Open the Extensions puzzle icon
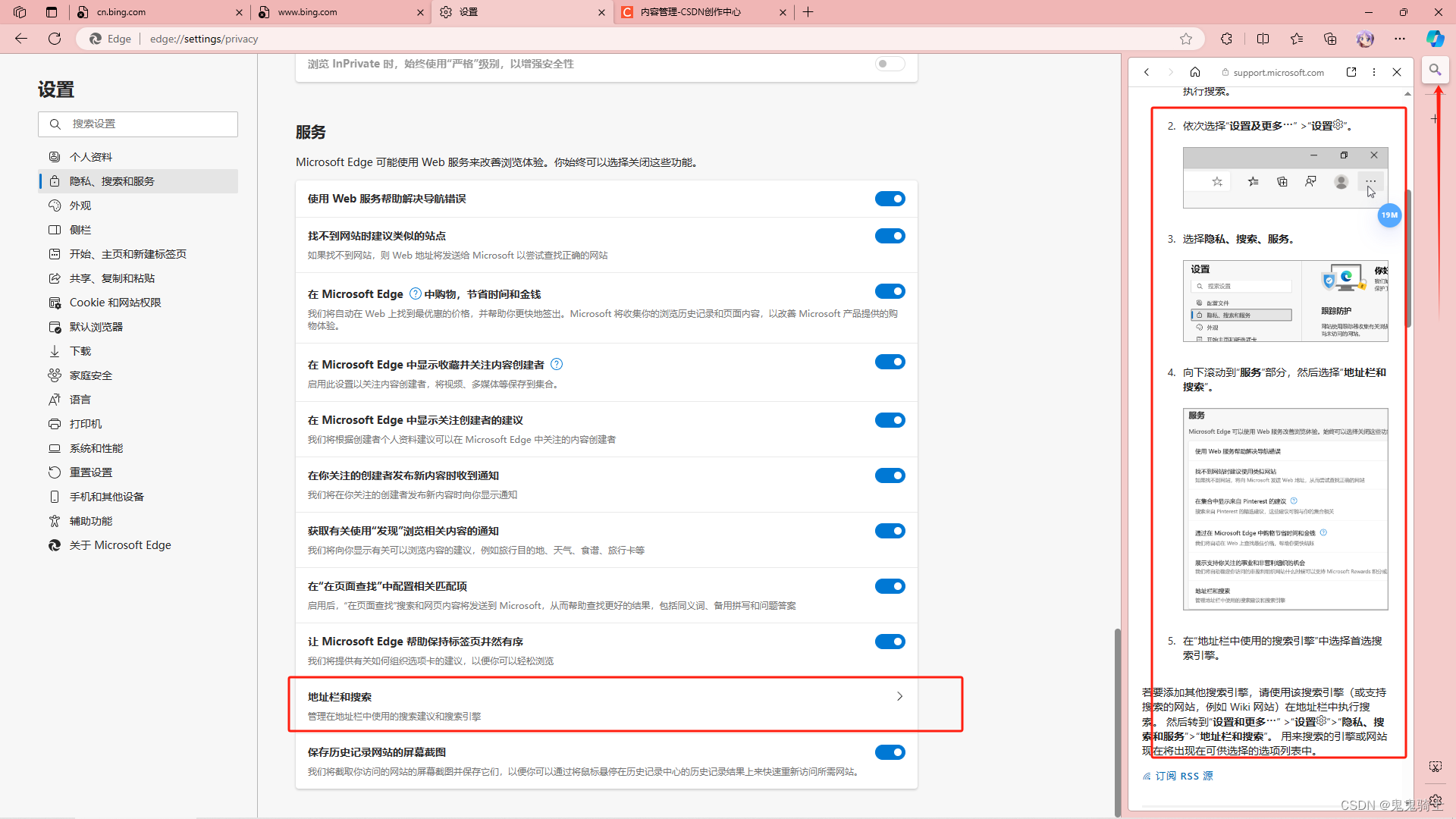The height and width of the screenshot is (819, 1456). click(1226, 39)
